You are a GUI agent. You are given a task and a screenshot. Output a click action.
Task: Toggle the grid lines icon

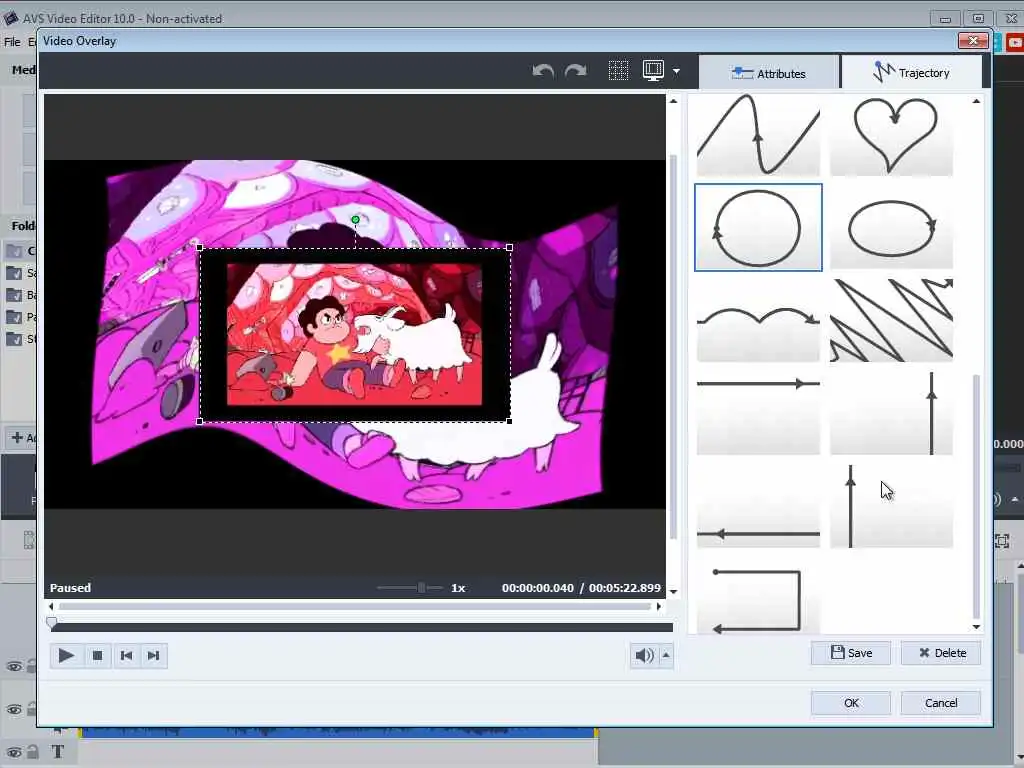[x=618, y=71]
